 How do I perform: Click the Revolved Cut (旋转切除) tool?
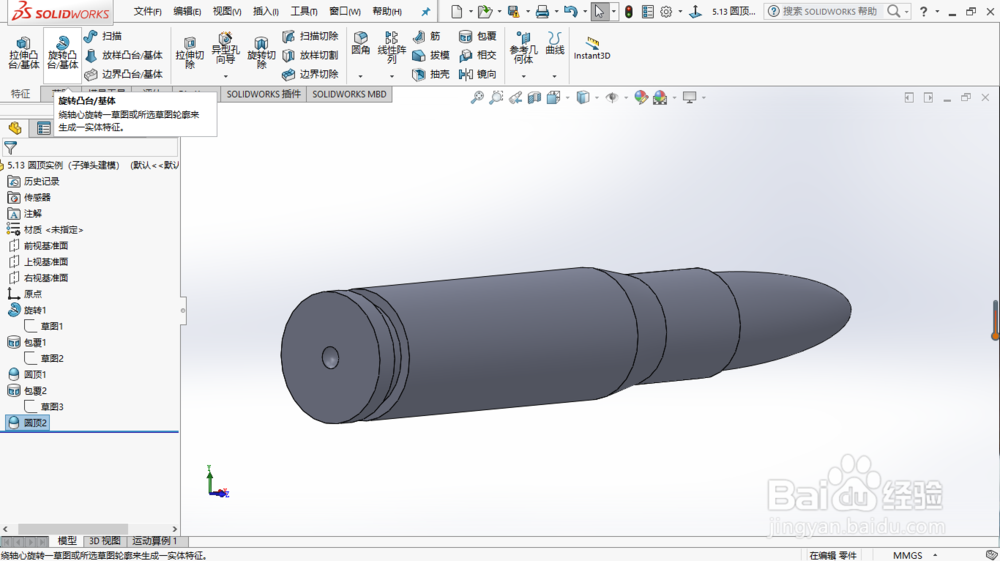coord(261,54)
